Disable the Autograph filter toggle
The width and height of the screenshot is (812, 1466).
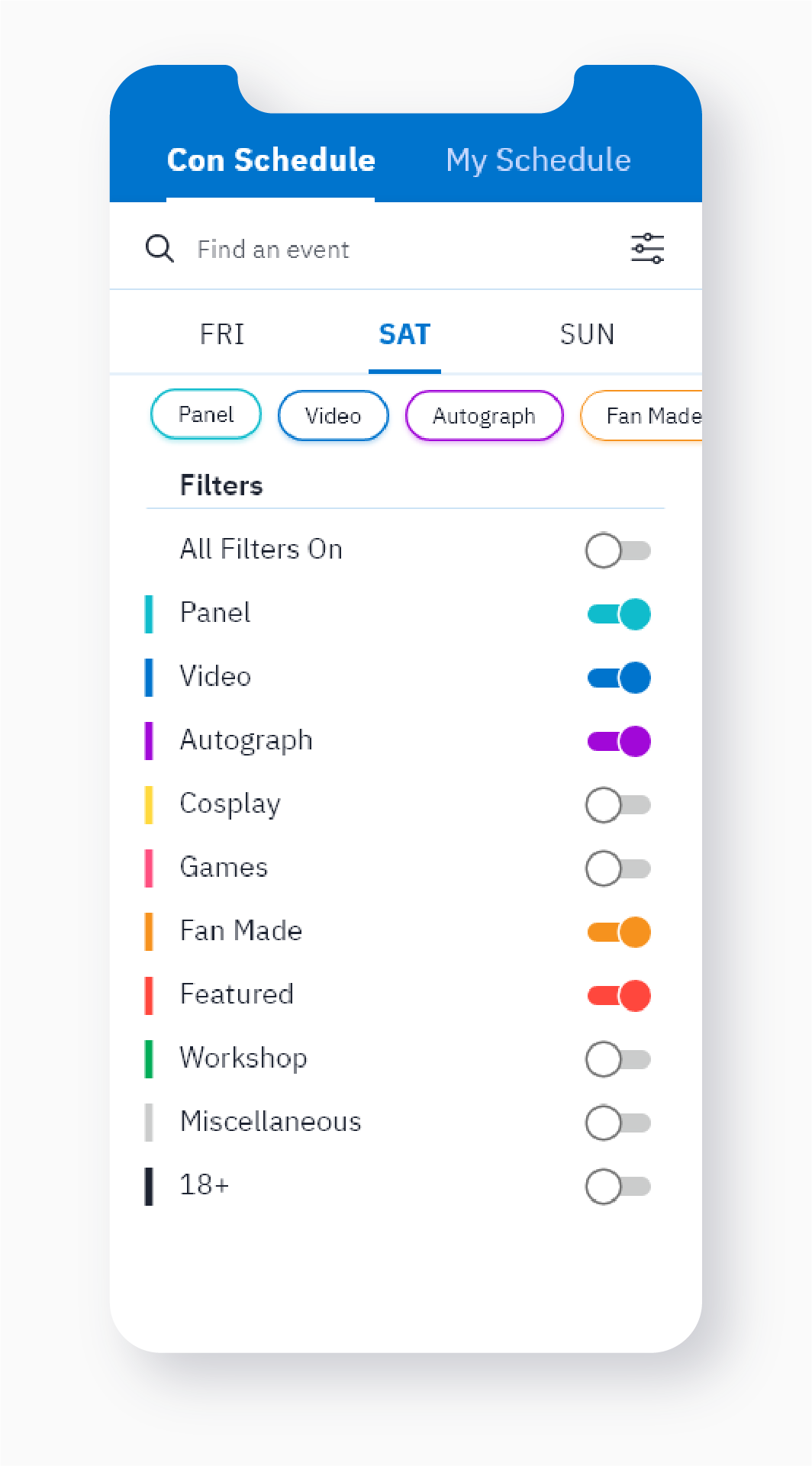618,741
